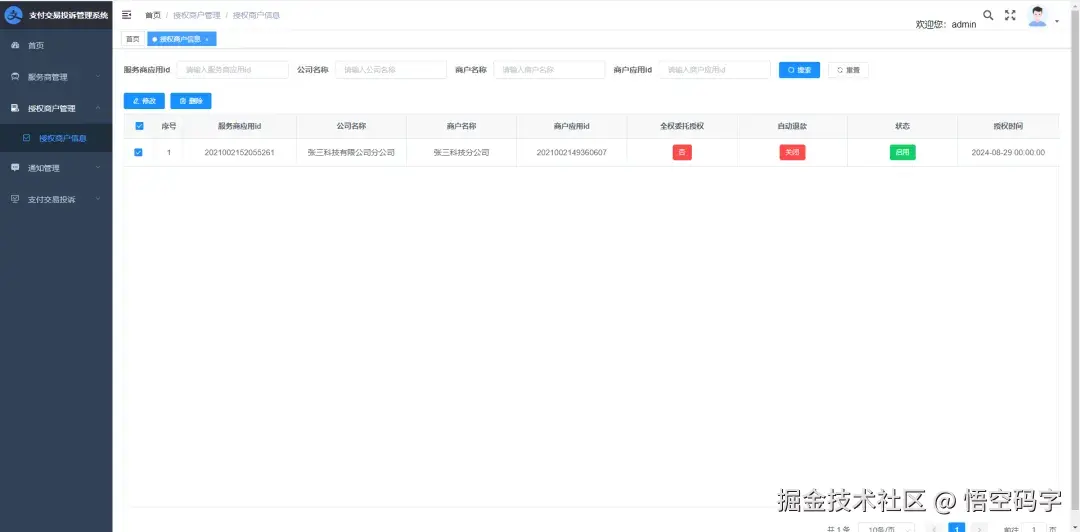Click the 公司名称 column header

pyautogui.click(x=351, y=126)
